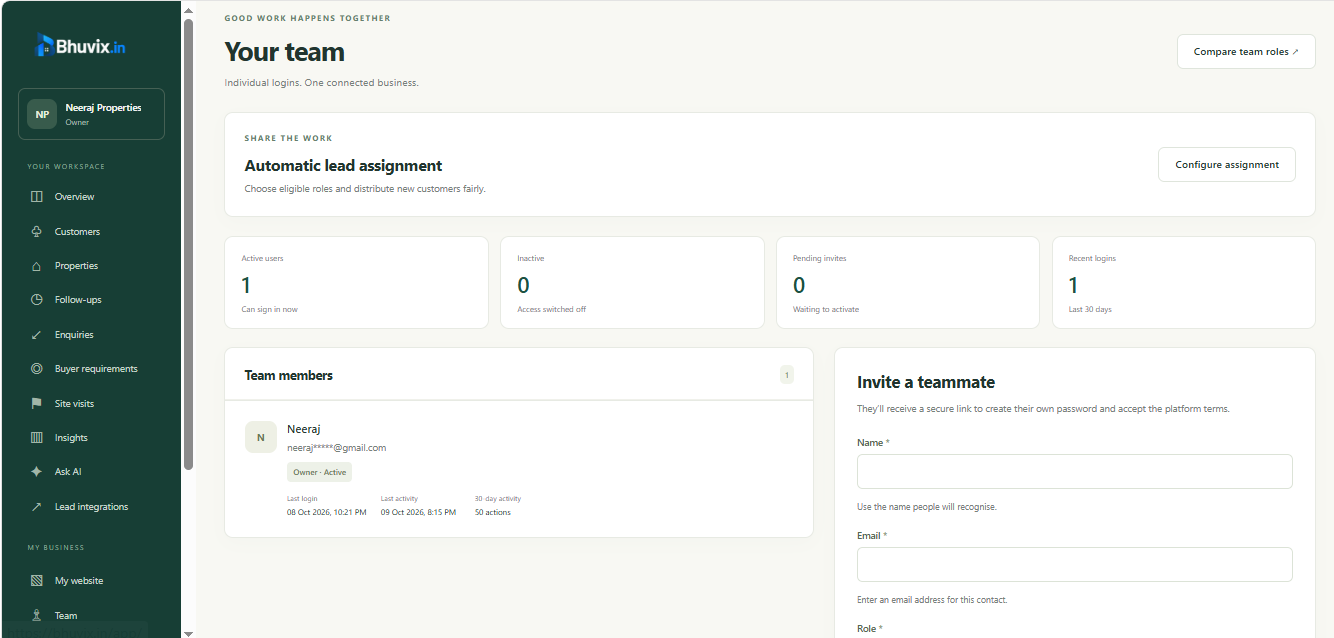Go to Insights in the sidebar
This screenshot has width=1334, height=638.
coord(91,438)
